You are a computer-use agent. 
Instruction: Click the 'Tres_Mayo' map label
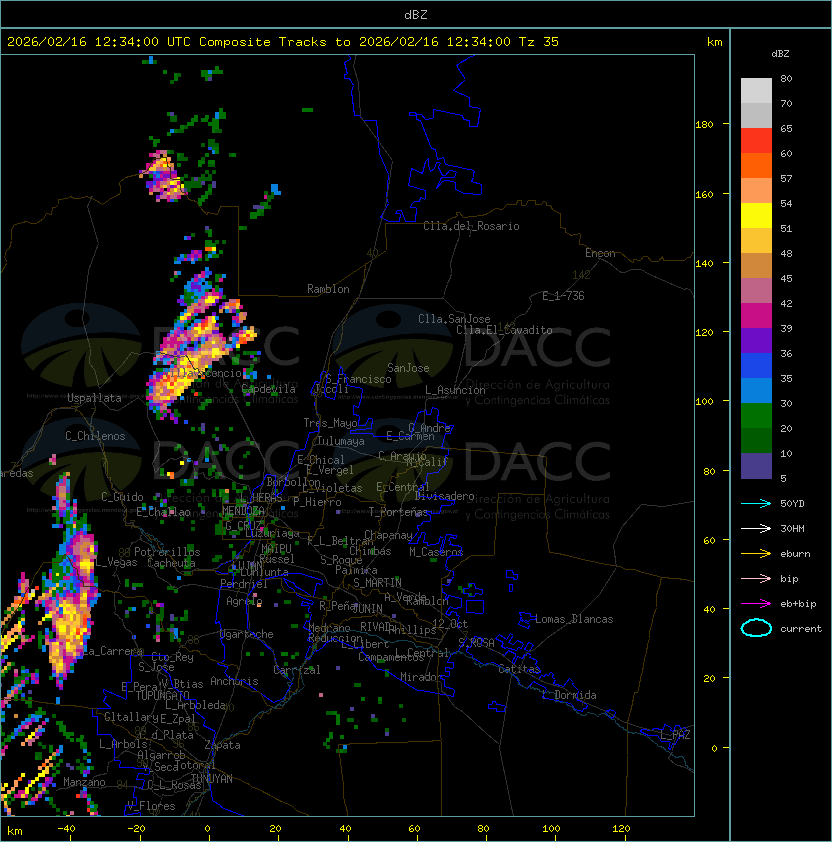(x=330, y=423)
